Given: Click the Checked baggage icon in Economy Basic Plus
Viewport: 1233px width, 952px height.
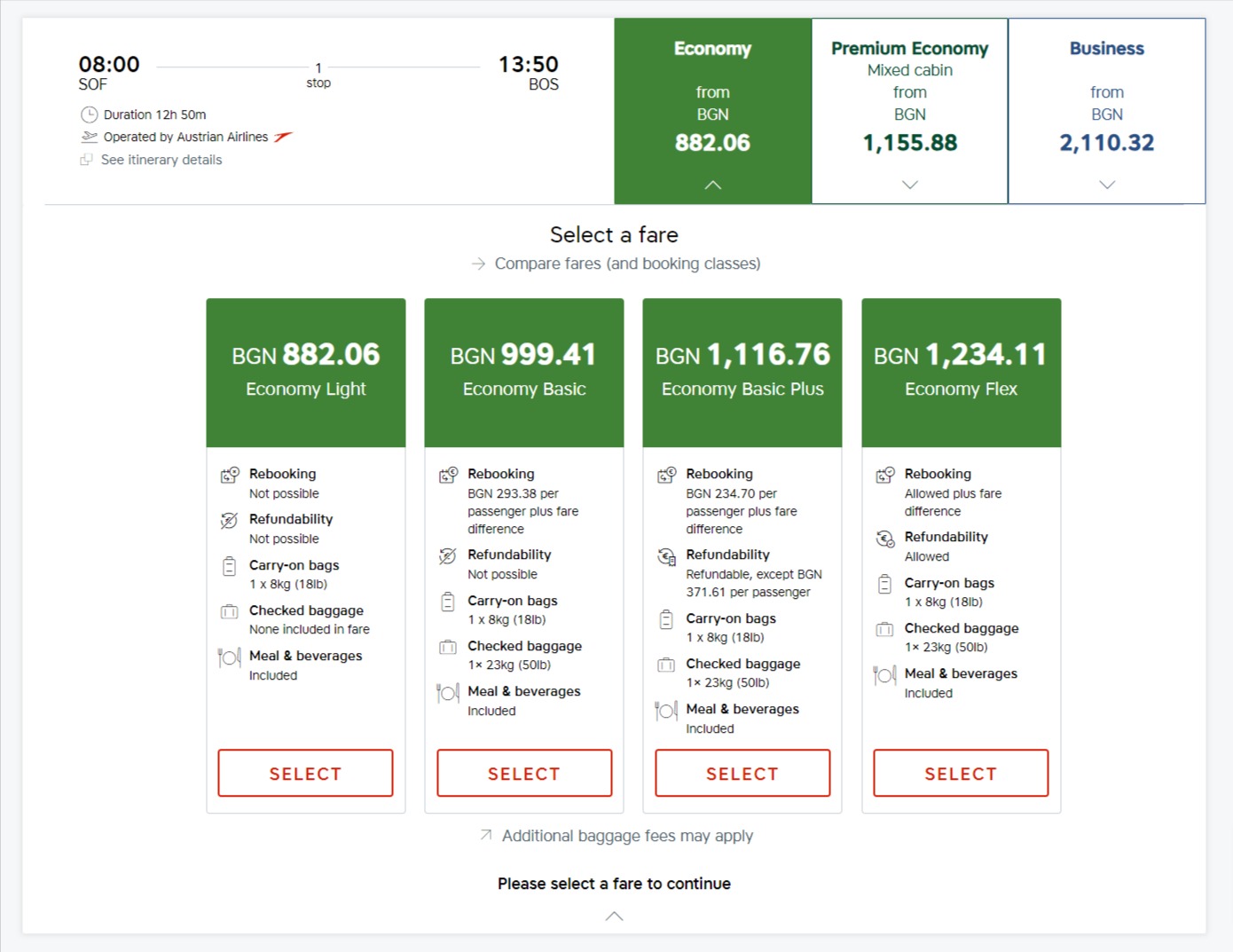Looking at the screenshot, I should coord(665,665).
